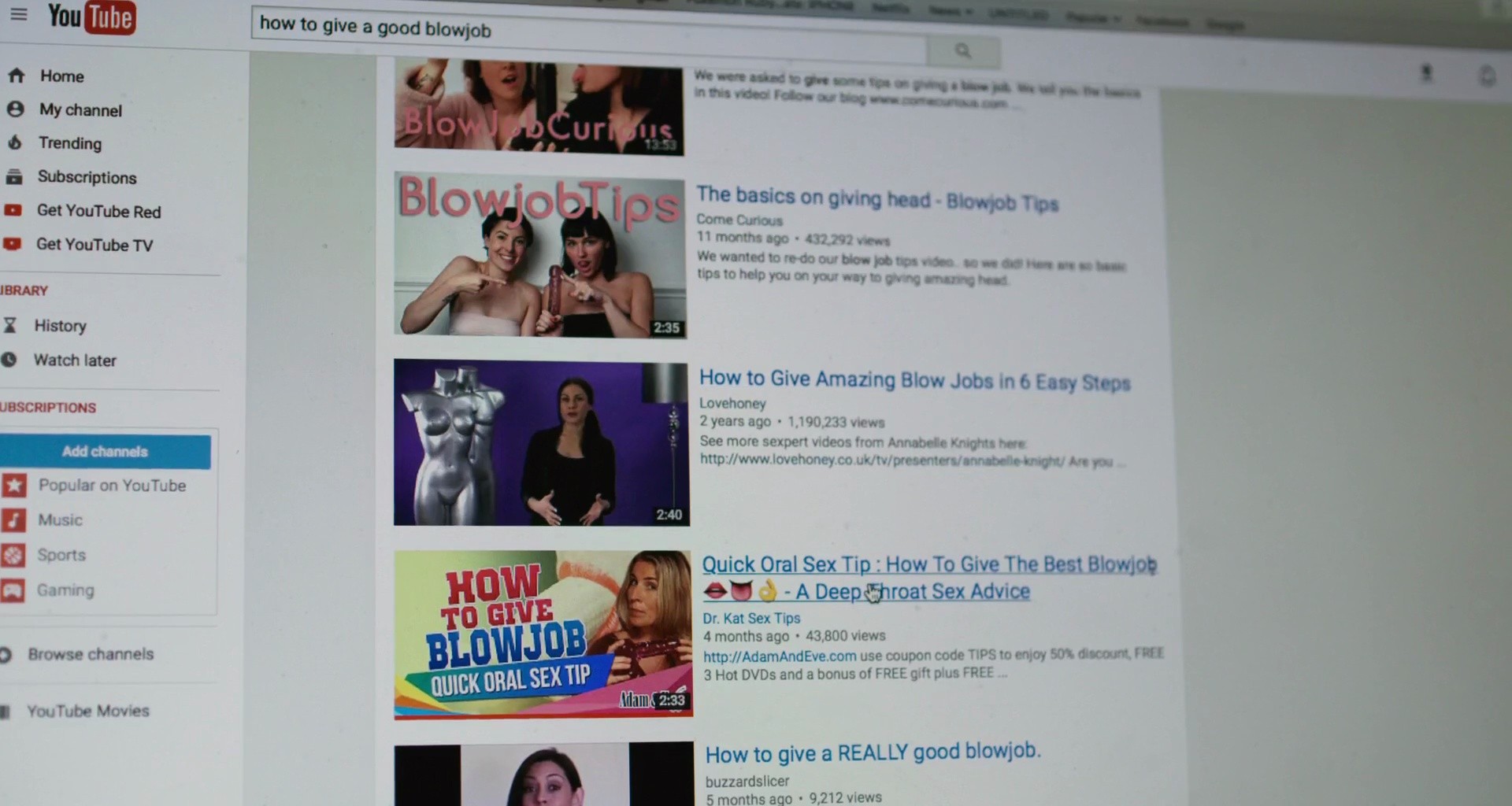Screen dimensions: 1512x806
Task: Select the Music note icon
Action: [x=13, y=519]
